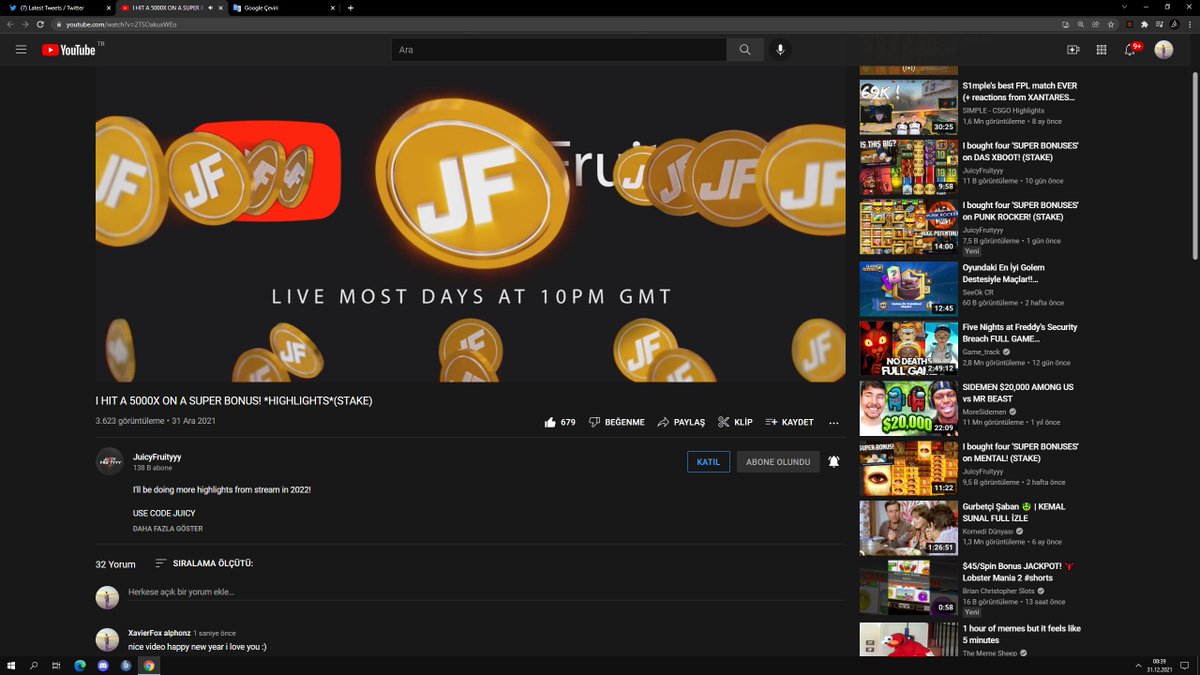Open the Lobster Mania 2 #shorts thumbnail
The width and height of the screenshot is (1200, 675).
(x=909, y=588)
